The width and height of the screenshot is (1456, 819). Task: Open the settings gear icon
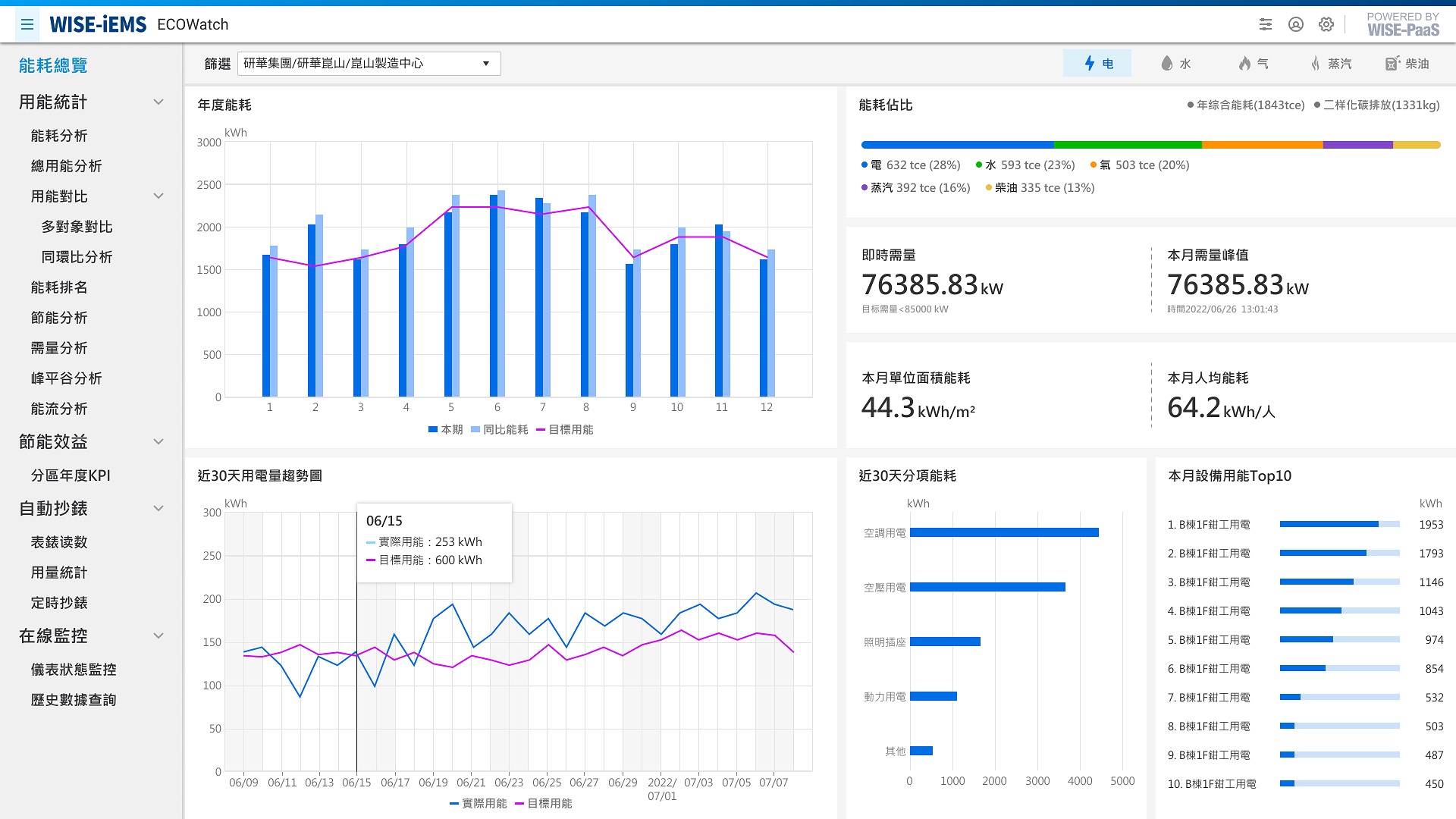(x=1326, y=24)
